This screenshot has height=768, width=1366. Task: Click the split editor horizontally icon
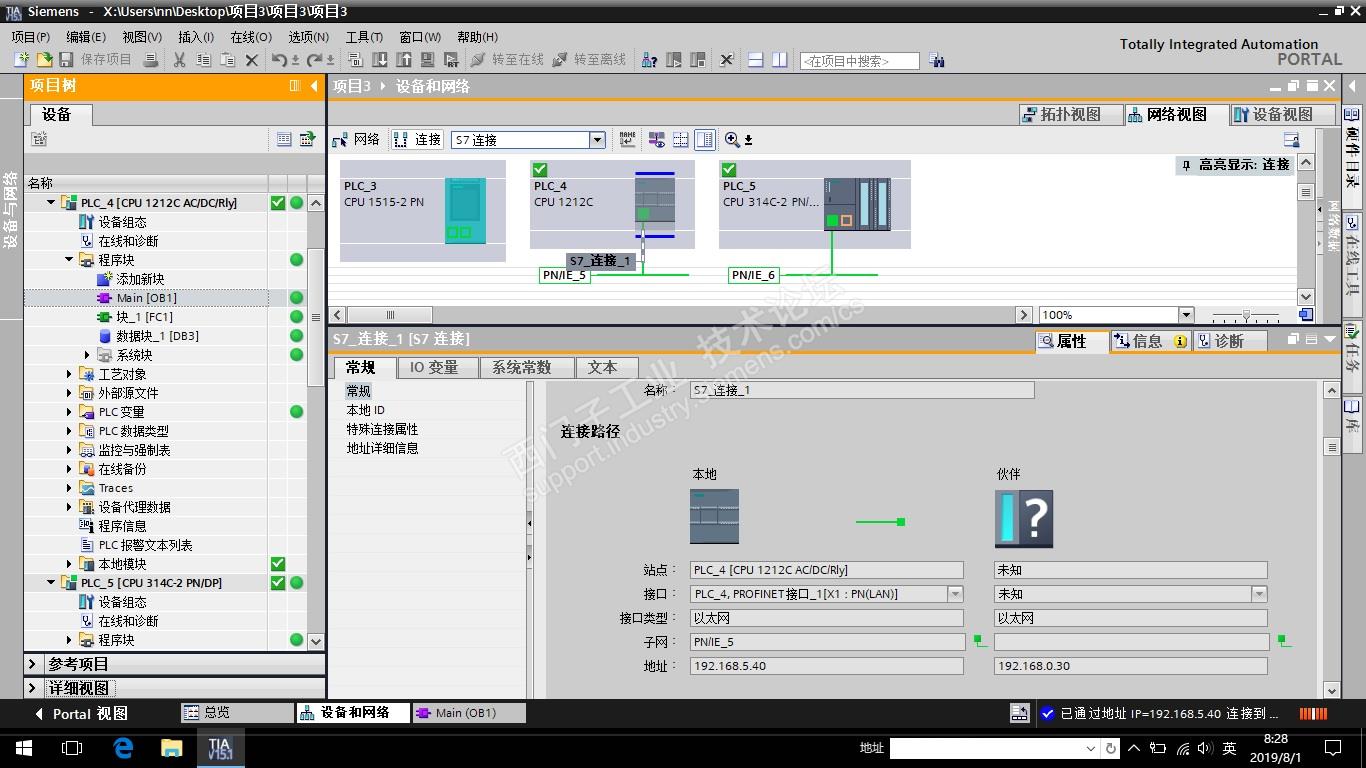click(756, 60)
